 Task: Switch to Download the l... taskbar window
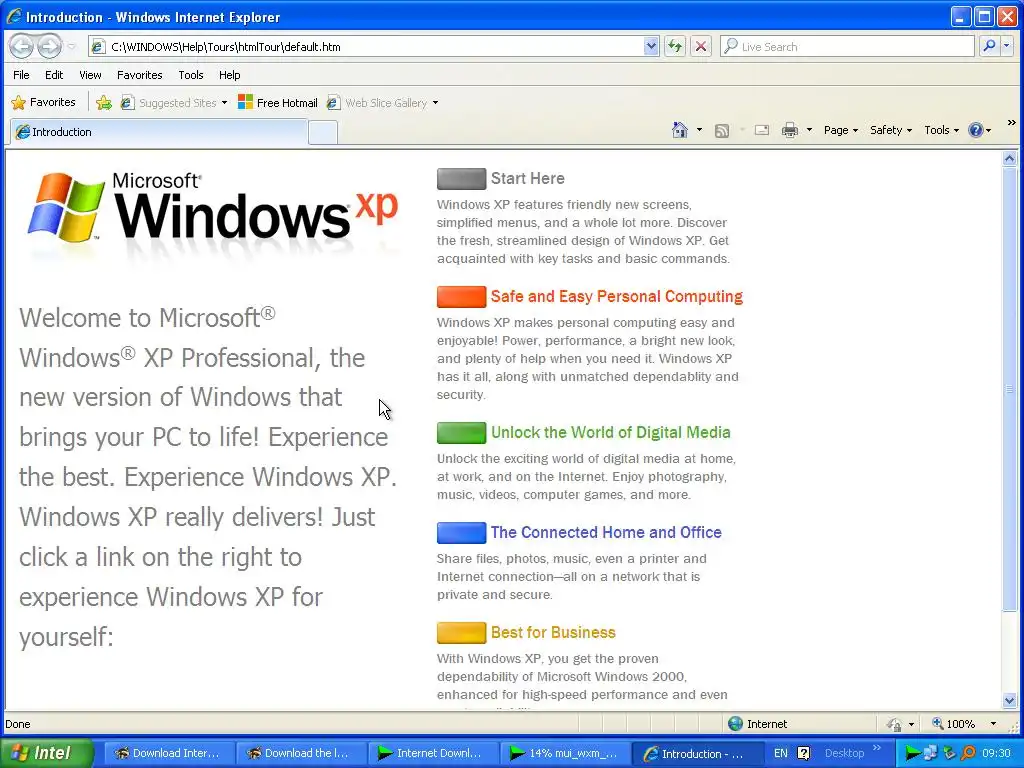coord(300,753)
